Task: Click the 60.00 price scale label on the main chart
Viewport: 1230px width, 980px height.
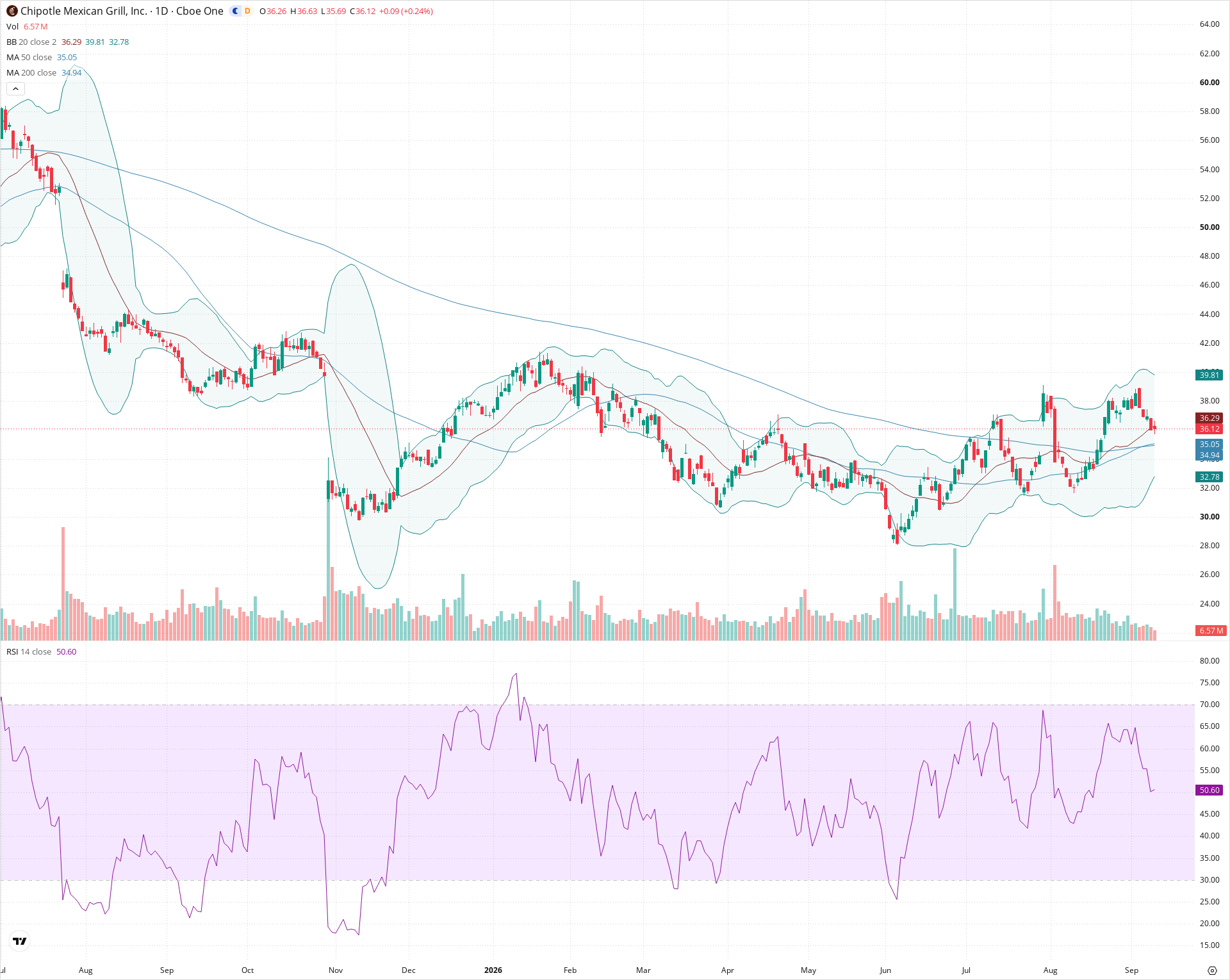Action: pyautogui.click(x=1209, y=82)
